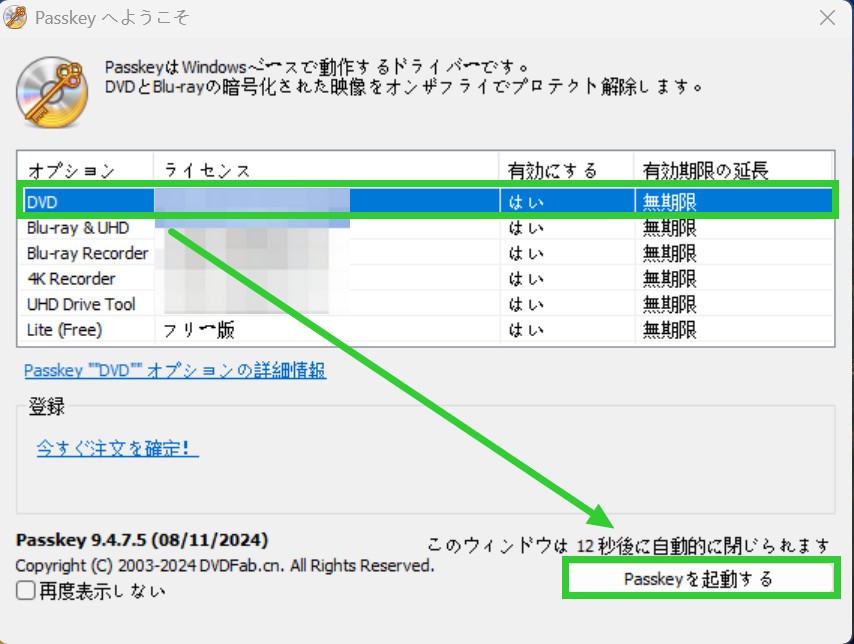Close the Passkey welcome window
The width and height of the screenshot is (854, 644).
coord(827,18)
